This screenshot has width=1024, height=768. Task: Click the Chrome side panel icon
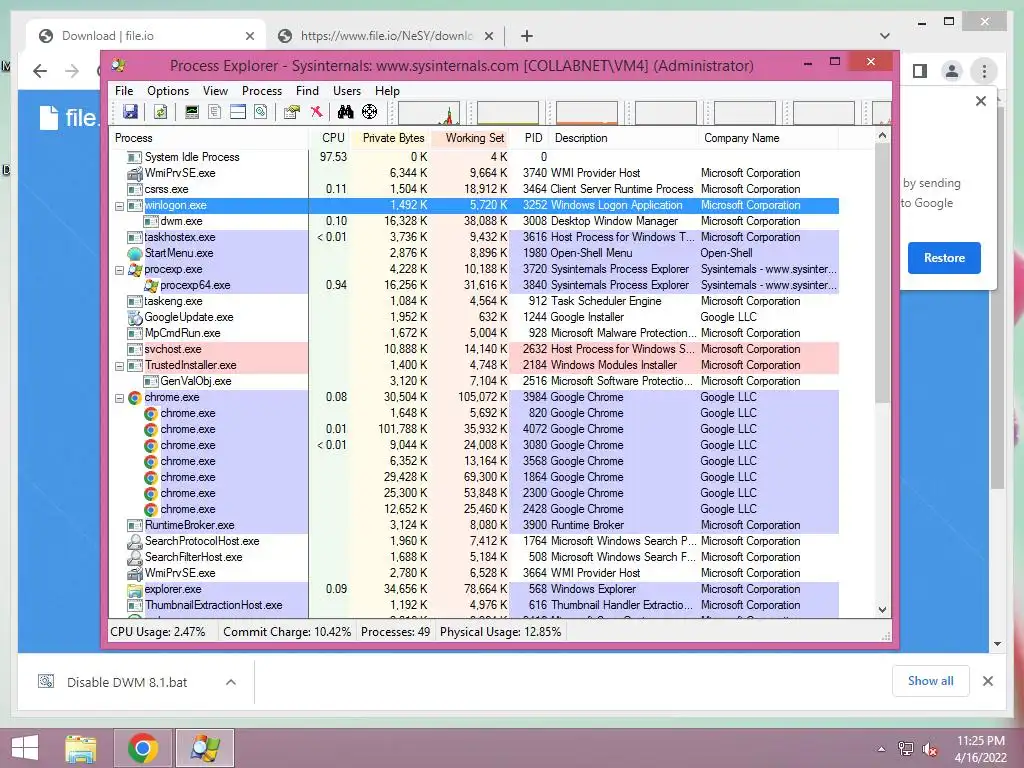(920, 71)
